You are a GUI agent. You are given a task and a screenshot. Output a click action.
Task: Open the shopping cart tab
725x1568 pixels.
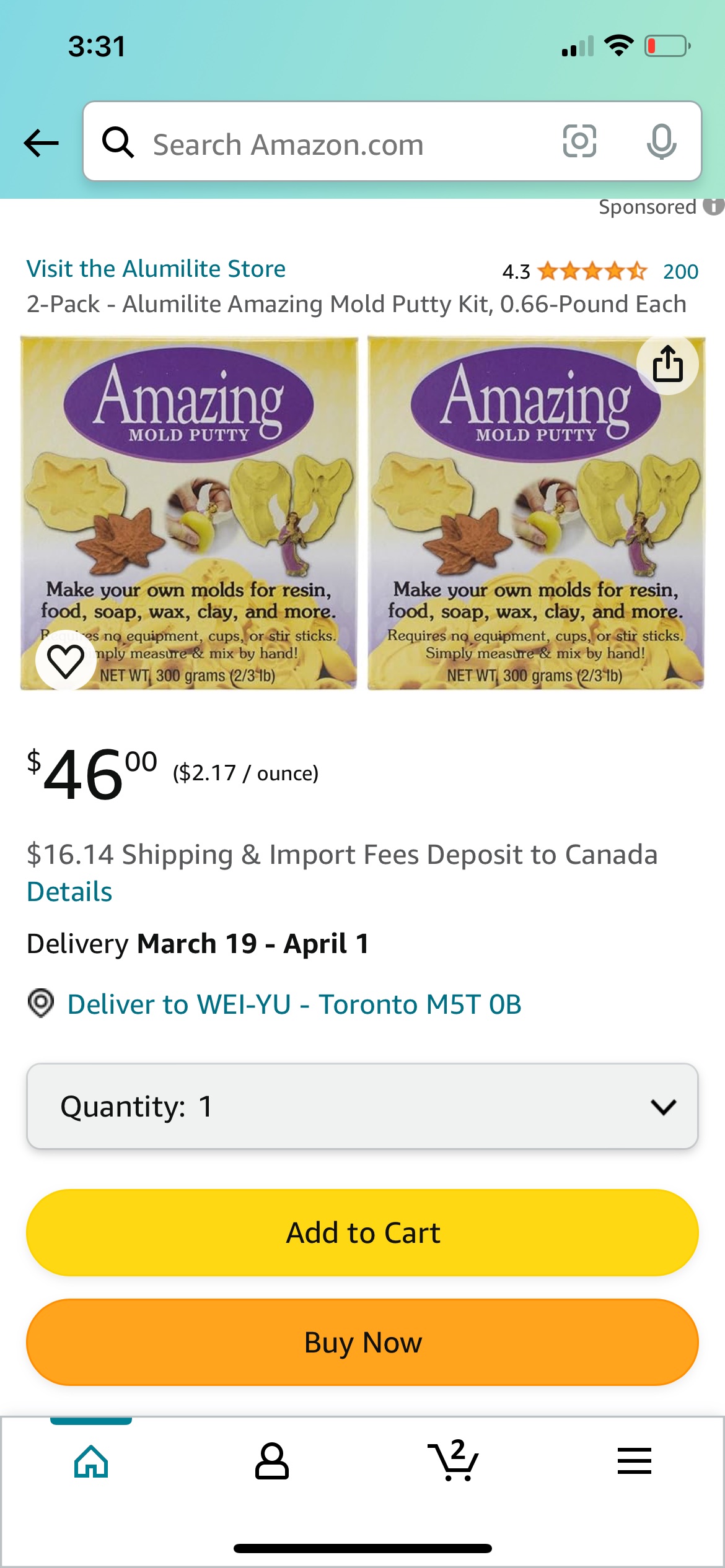click(453, 1461)
